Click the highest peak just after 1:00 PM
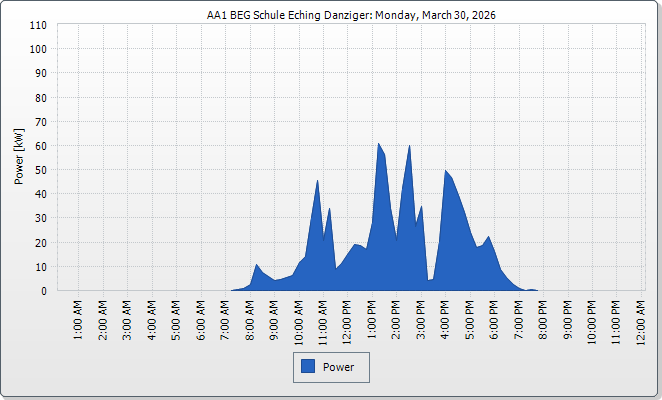The height and width of the screenshot is (400, 662). click(x=379, y=146)
